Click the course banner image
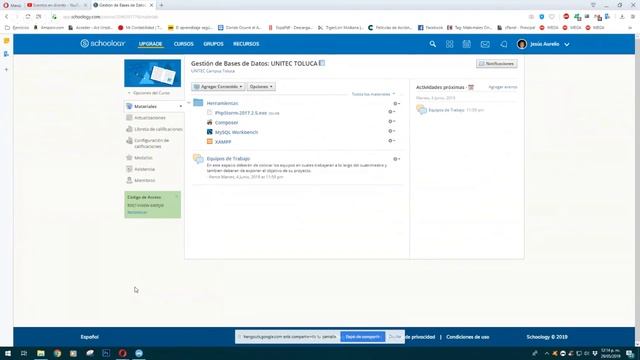The height and width of the screenshot is (360, 640). [x=153, y=73]
